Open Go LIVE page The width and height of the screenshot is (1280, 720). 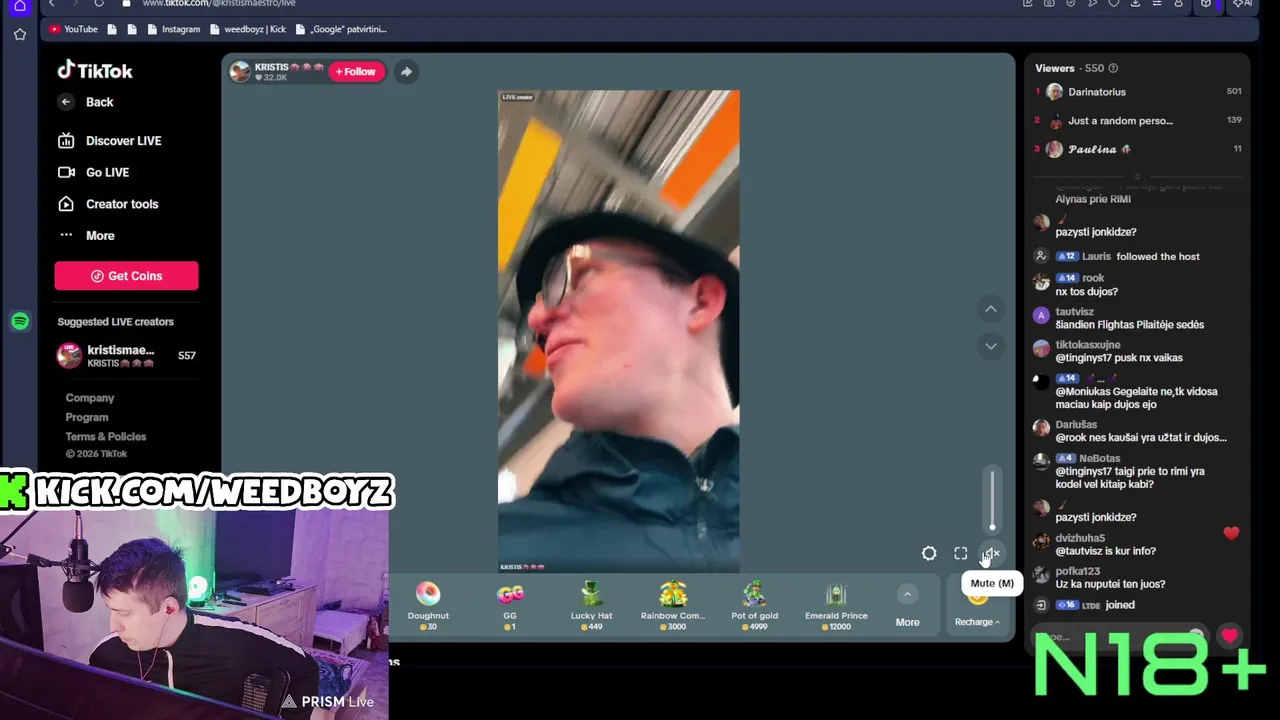(107, 172)
